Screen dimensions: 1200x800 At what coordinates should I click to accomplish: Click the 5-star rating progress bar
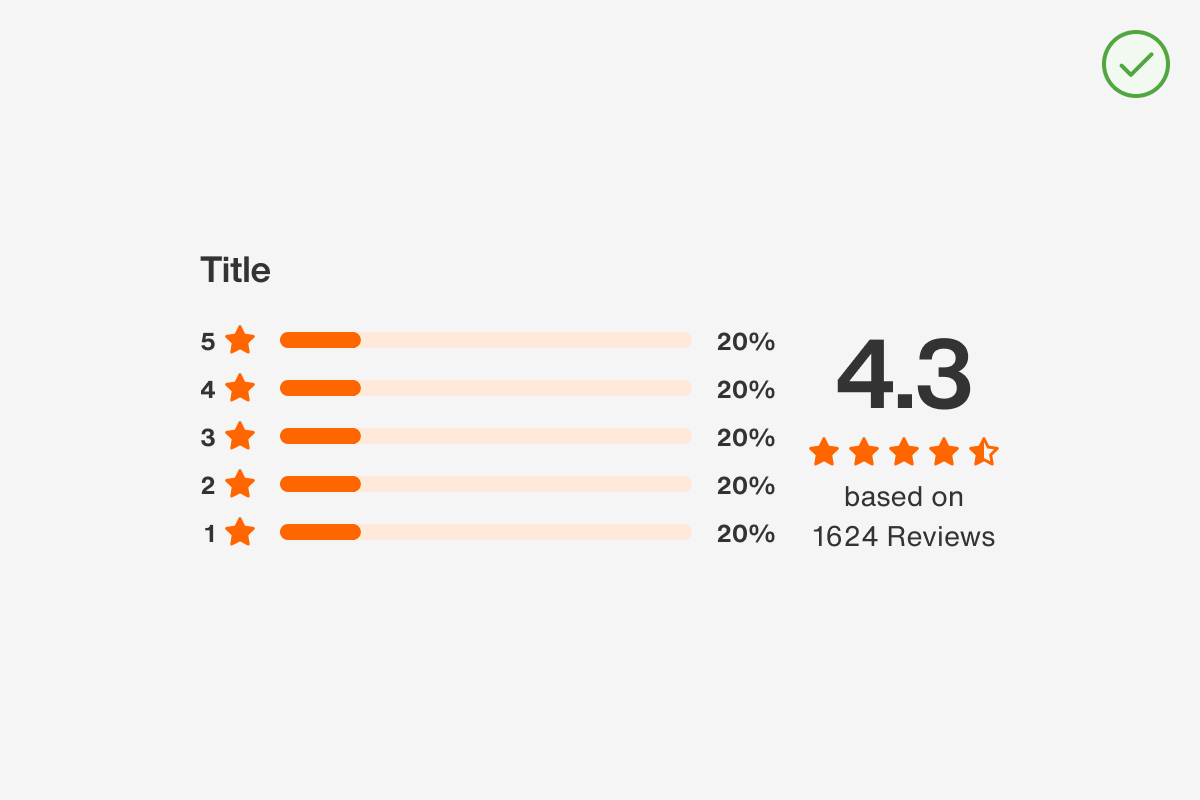tap(486, 340)
